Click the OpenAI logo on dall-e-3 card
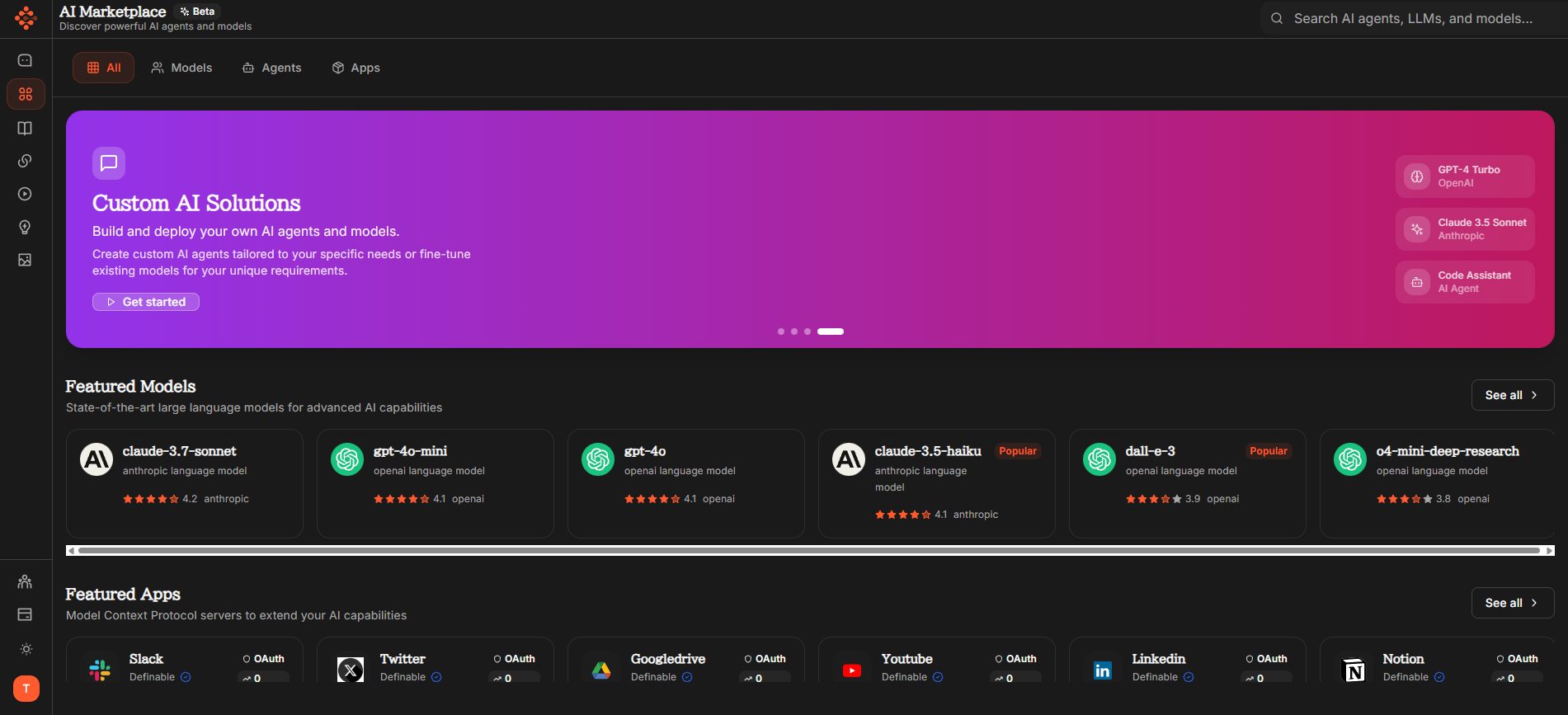The height and width of the screenshot is (715, 1568). pos(1099,459)
